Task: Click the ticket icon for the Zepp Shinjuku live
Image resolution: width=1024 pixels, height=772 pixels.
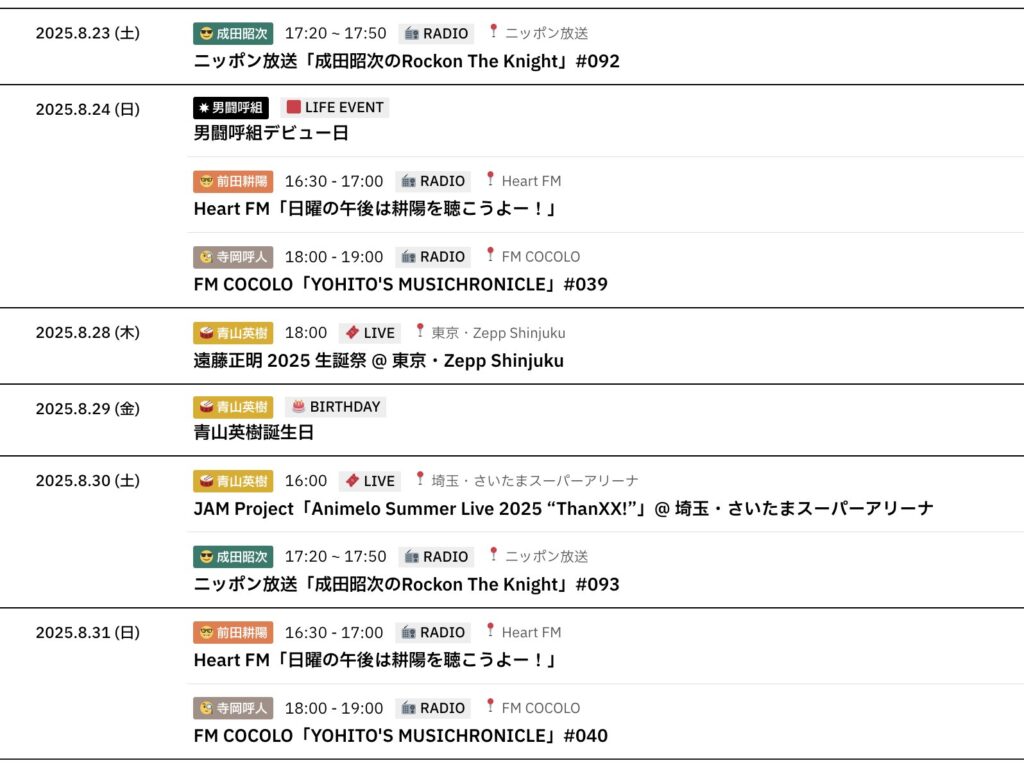Action: 351,332
